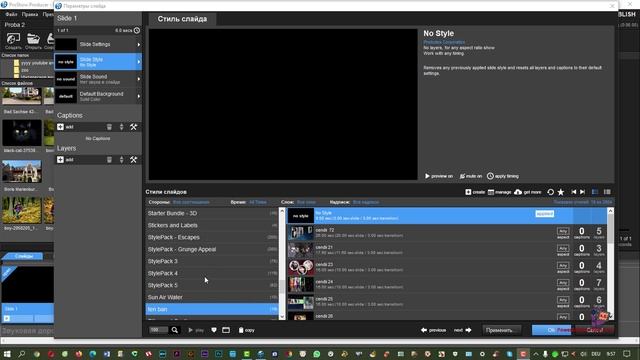Open Windows Start menu
This screenshot has height=360, width=640.
tap(7, 354)
